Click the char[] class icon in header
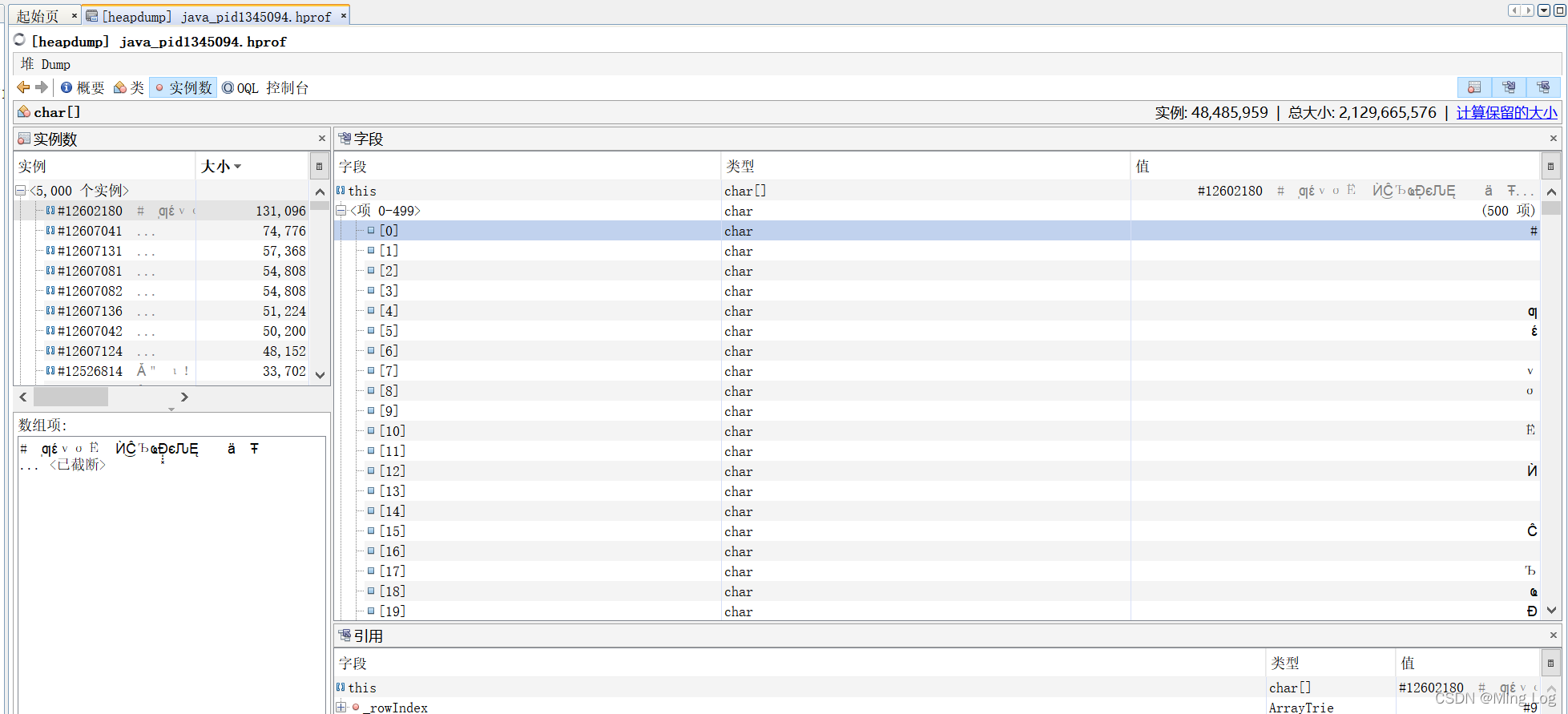Viewport: 1568px width, 714px height. coord(24,112)
